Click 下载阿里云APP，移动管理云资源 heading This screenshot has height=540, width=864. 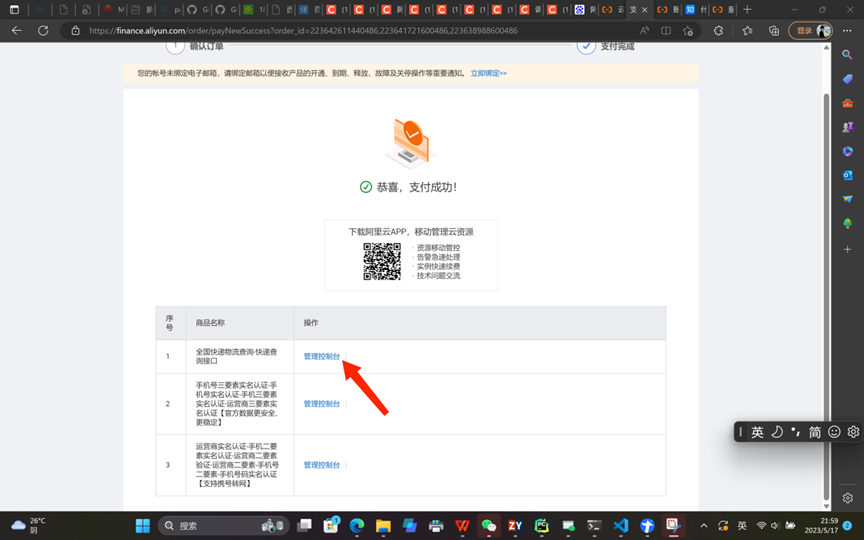click(411, 232)
